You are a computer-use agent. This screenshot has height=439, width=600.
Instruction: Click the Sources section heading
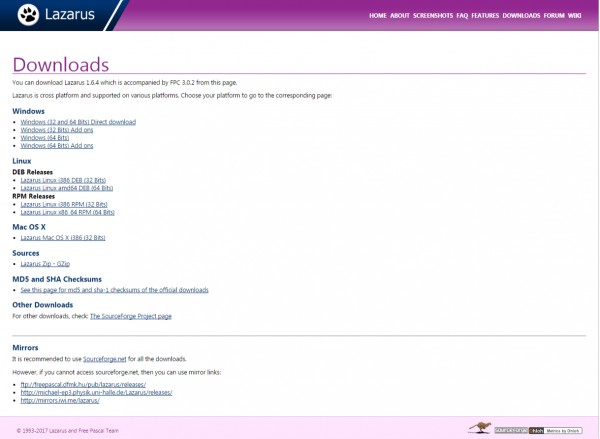tap(26, 253)
